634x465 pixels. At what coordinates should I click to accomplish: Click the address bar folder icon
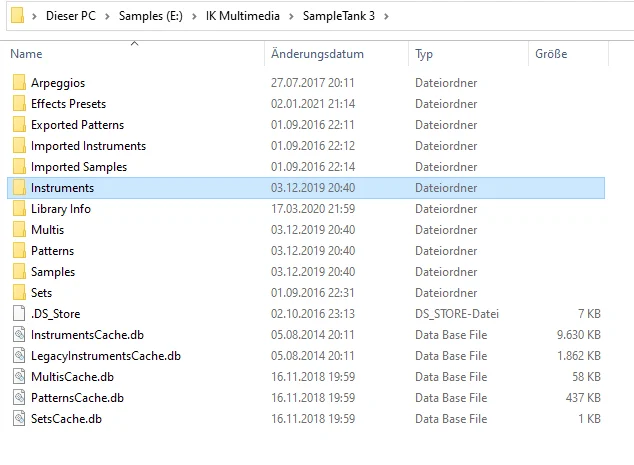coord(17,15)
